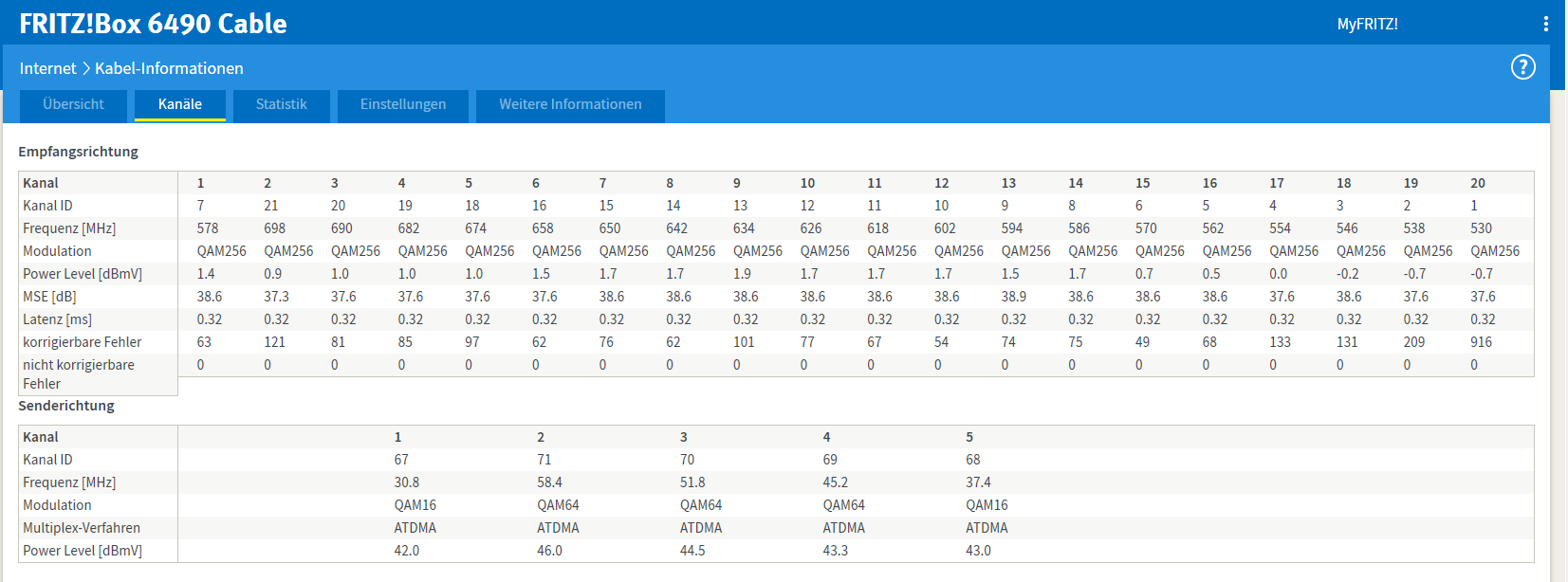Click the MSE value 38.9 cell
This screenshot has width=1568, height=582.
(x=1013, y=297)
